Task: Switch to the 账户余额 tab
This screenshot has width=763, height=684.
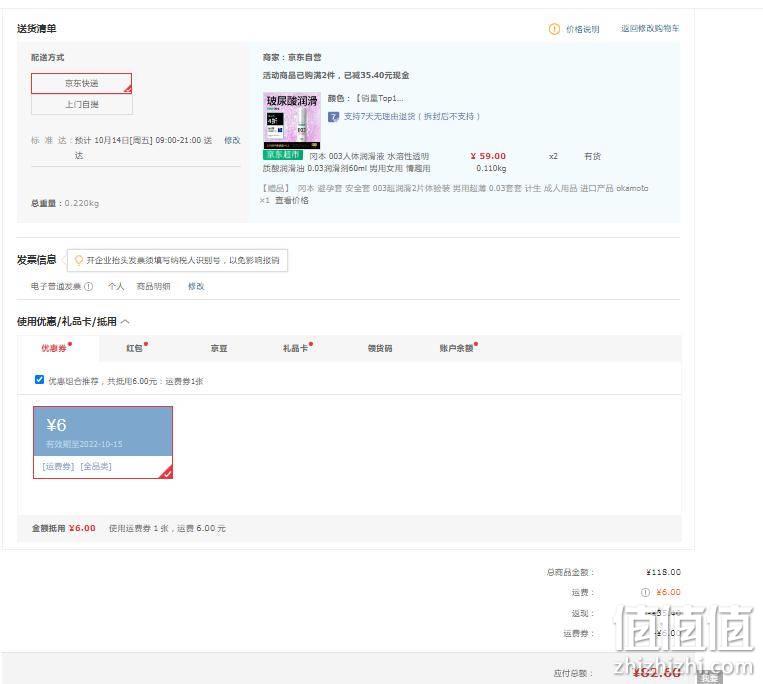Action: 458,348
